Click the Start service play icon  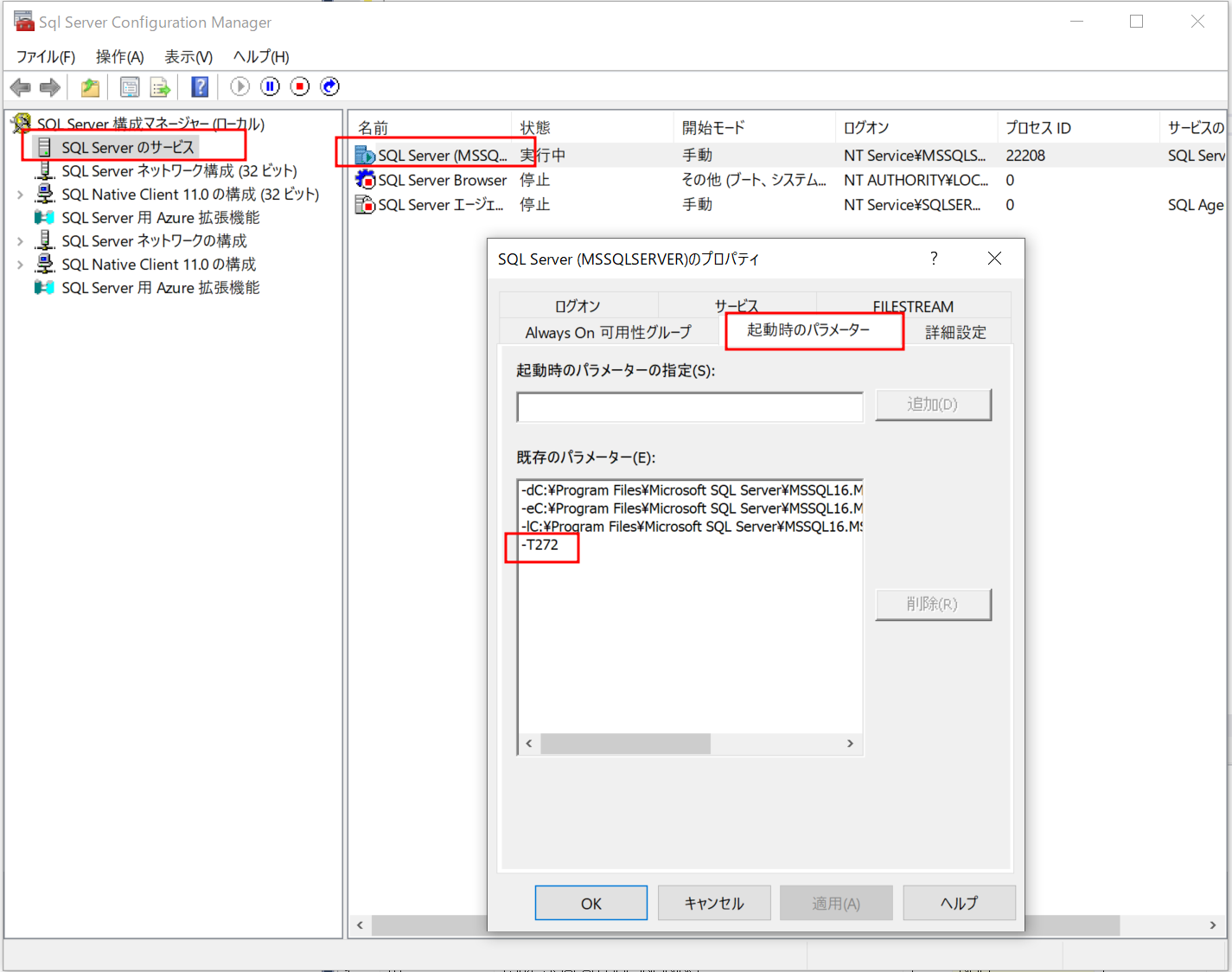(x=240, y=86)
